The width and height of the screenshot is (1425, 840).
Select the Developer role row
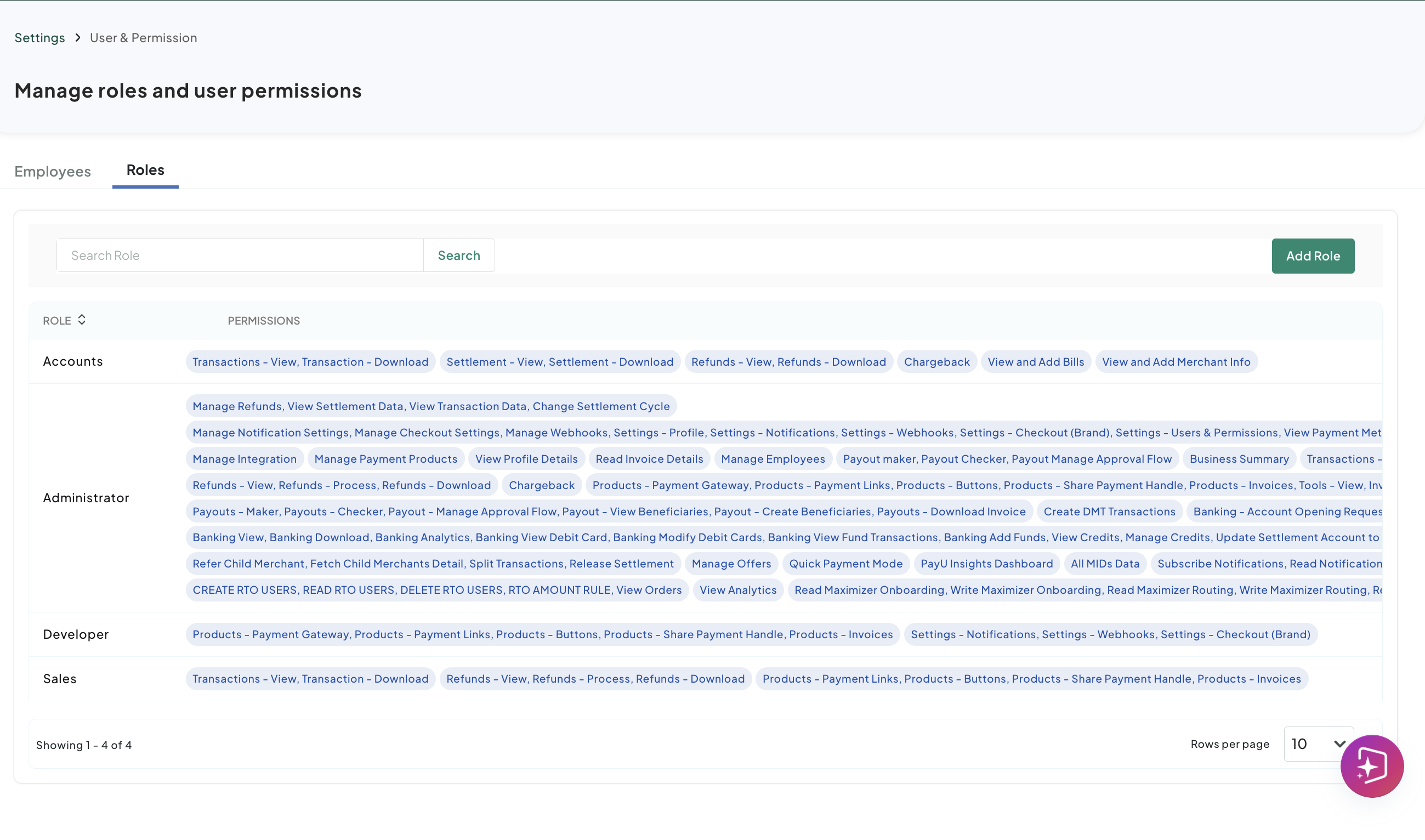(x=705, y=634)
